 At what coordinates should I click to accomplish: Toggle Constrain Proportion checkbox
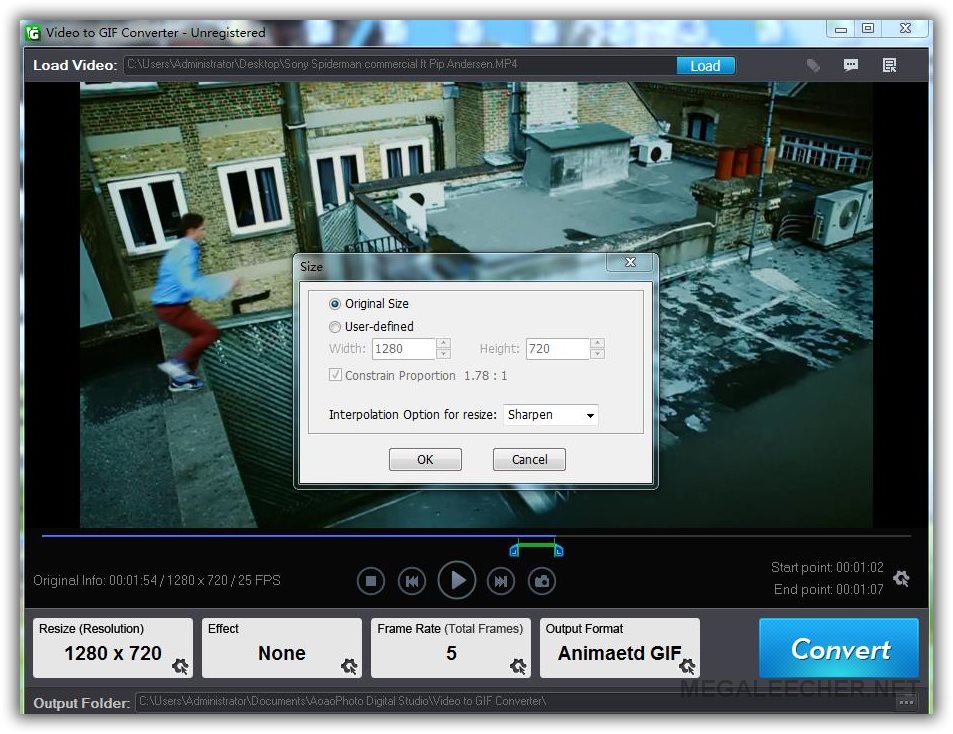(x=335, y=375)
